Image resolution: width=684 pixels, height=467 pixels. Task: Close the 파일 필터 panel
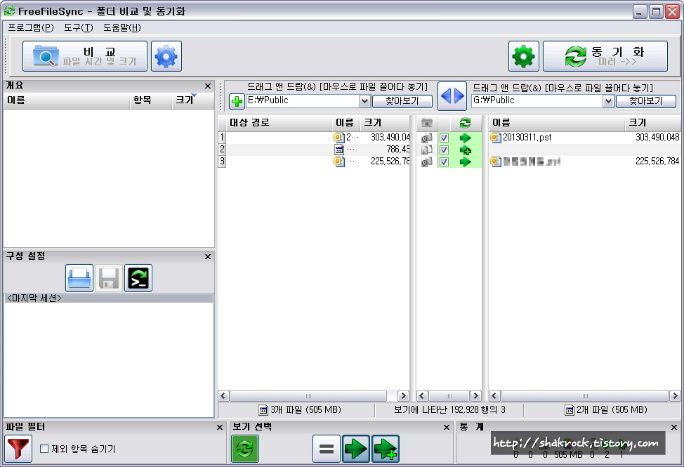[x=220, y=428]
